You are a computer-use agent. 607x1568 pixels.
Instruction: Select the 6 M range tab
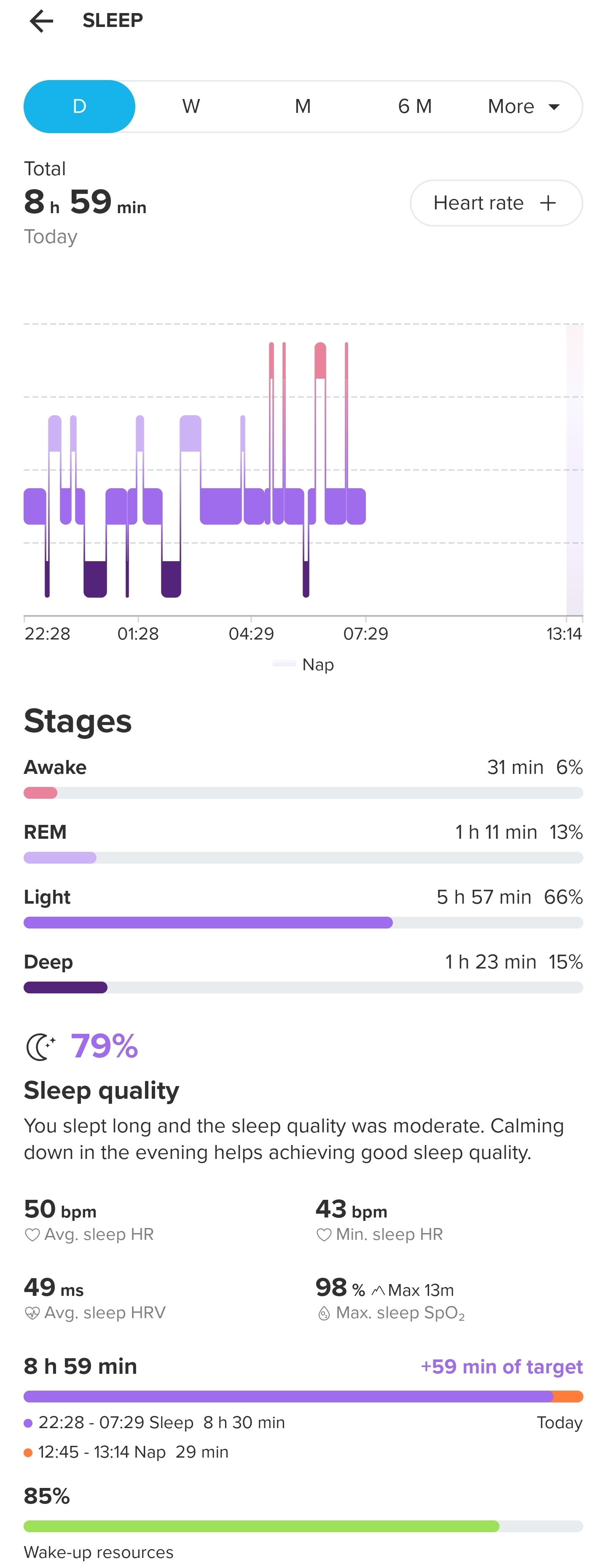(415, 107)
